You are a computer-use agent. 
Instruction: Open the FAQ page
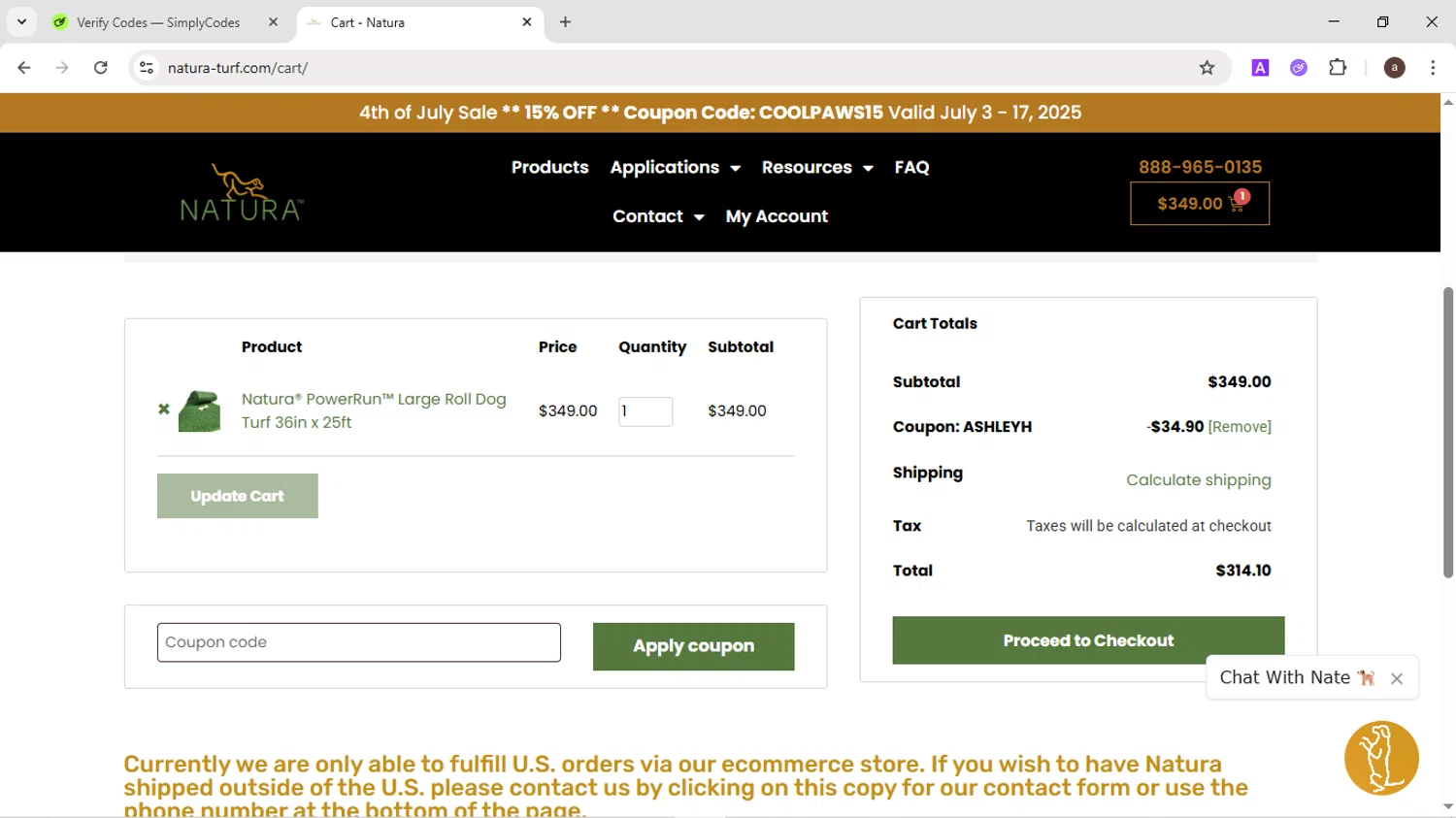pos(911,167)
